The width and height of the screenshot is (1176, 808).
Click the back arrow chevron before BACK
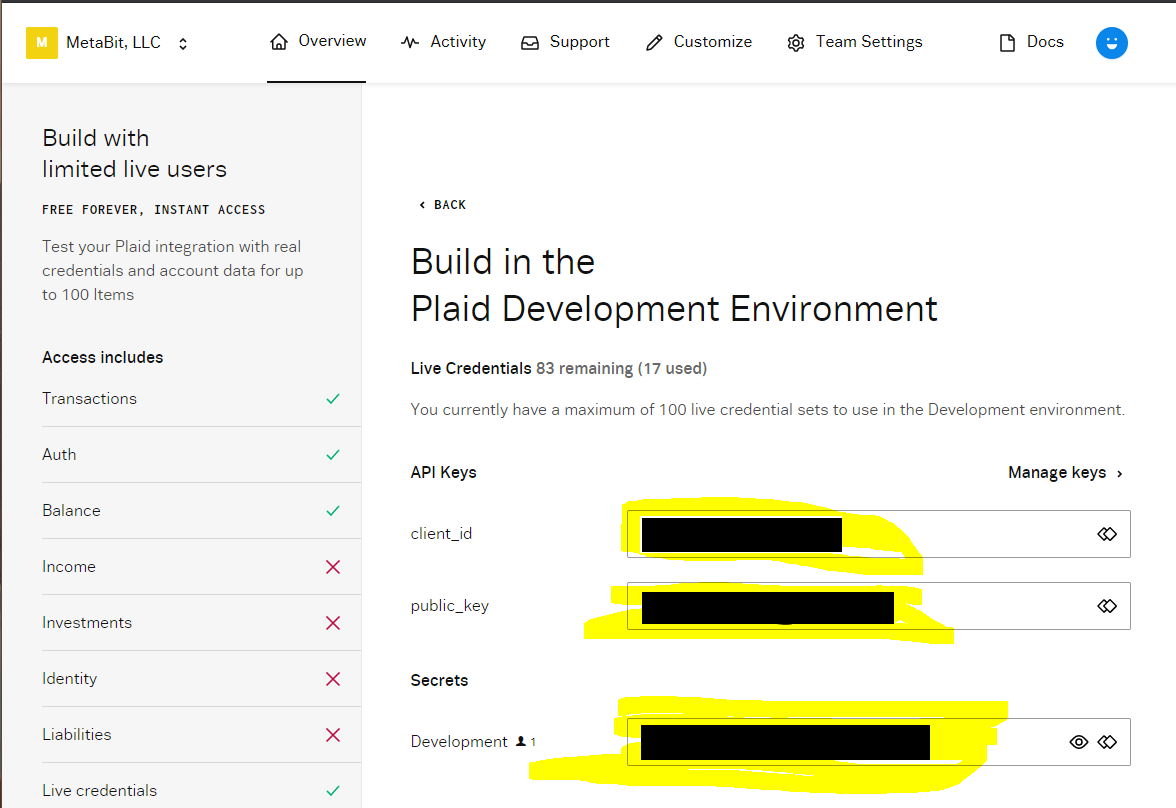tap(422, 205)
